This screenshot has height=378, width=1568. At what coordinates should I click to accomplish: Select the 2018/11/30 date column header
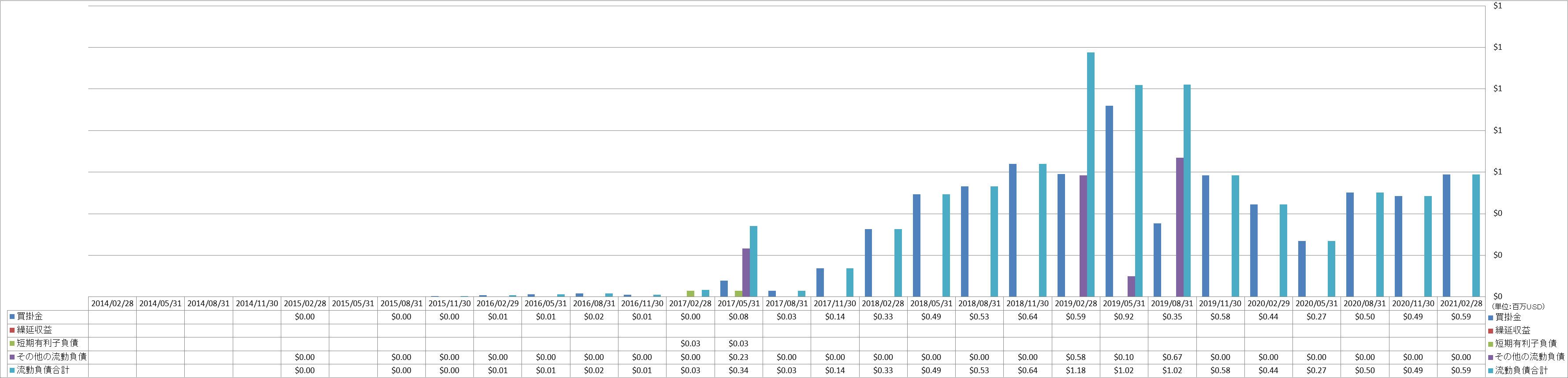[1028, 304]
